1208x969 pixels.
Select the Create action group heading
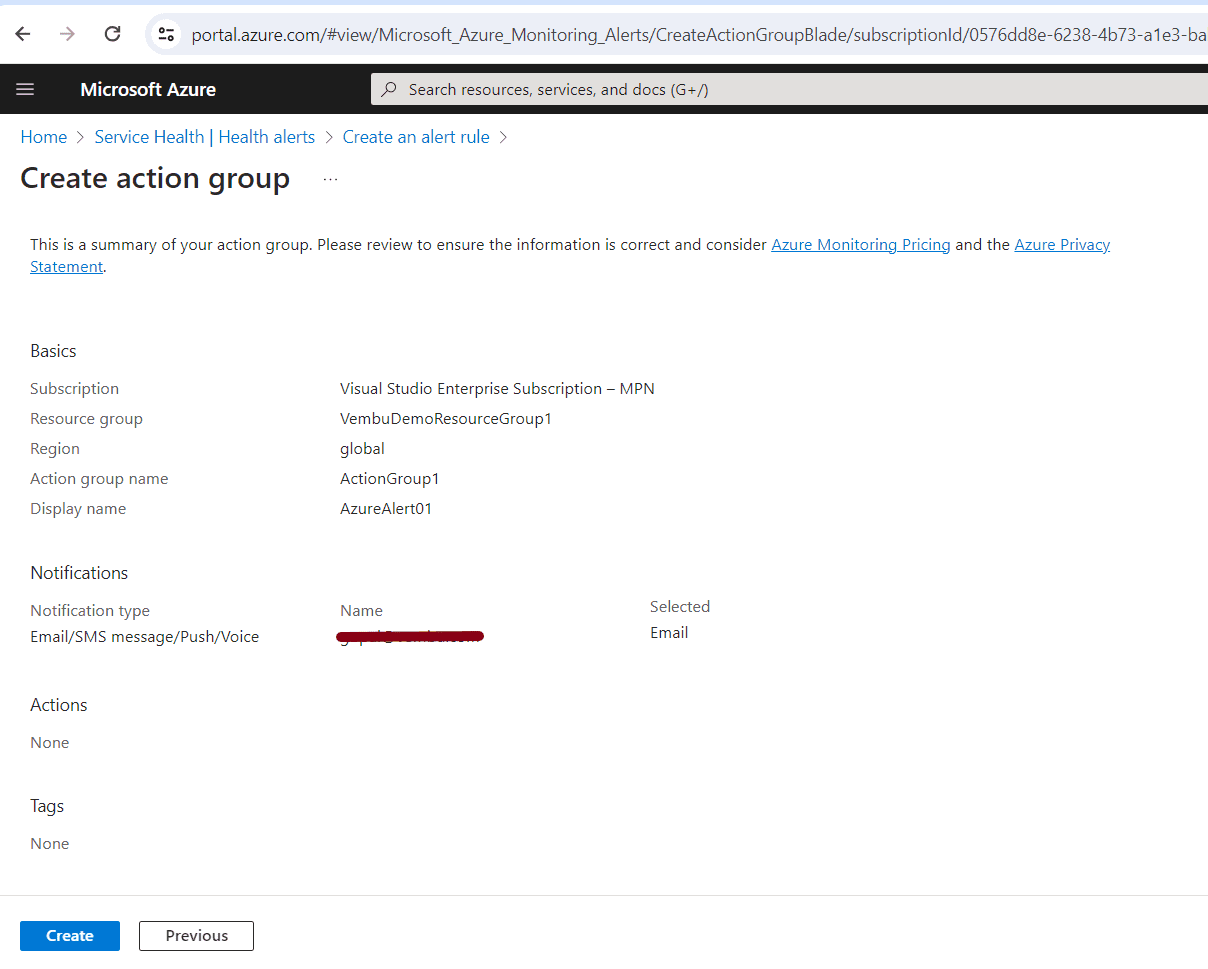(x=155, y=178)
